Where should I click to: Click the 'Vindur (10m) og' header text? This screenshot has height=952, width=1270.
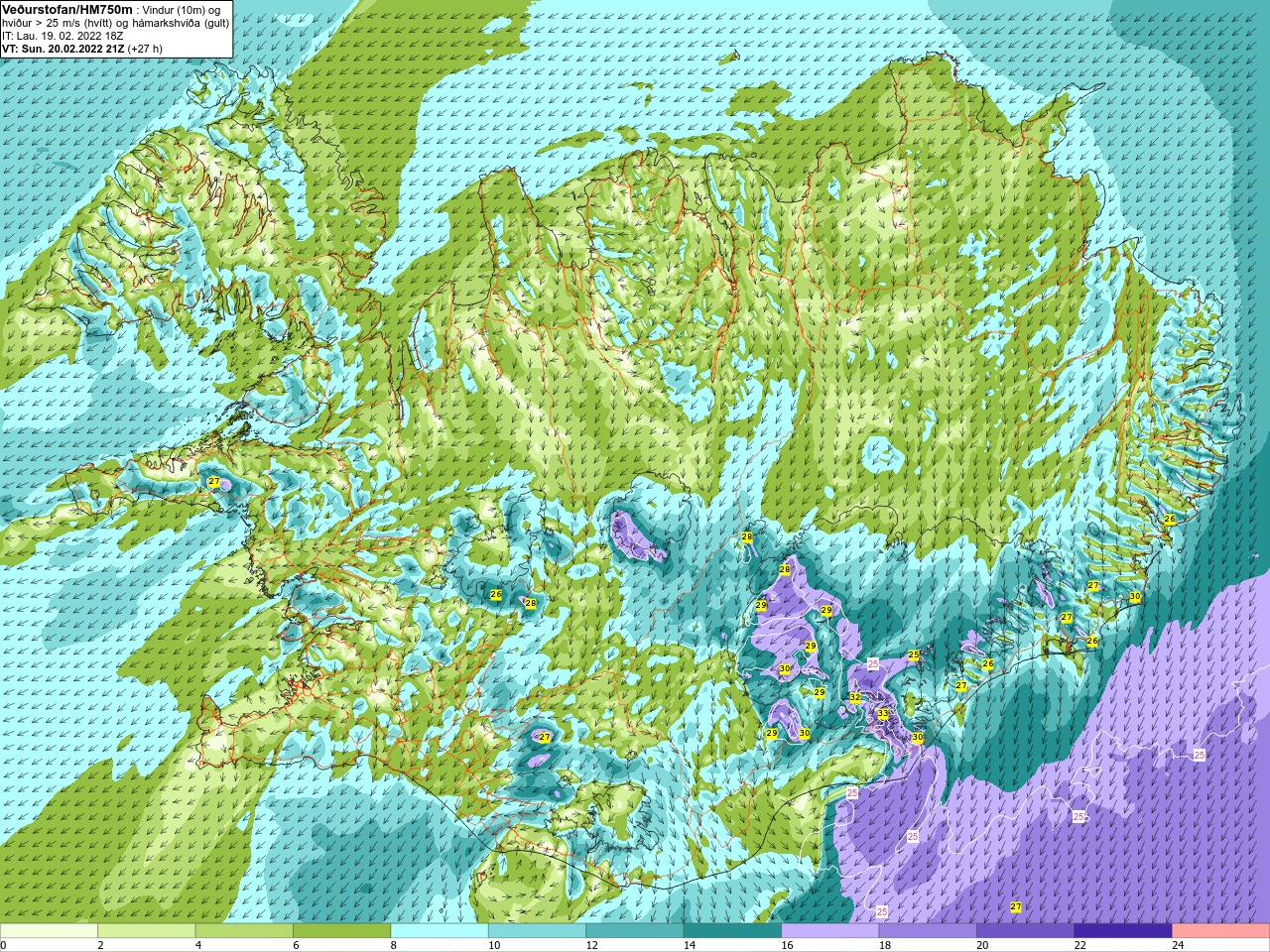click(182, 10)
